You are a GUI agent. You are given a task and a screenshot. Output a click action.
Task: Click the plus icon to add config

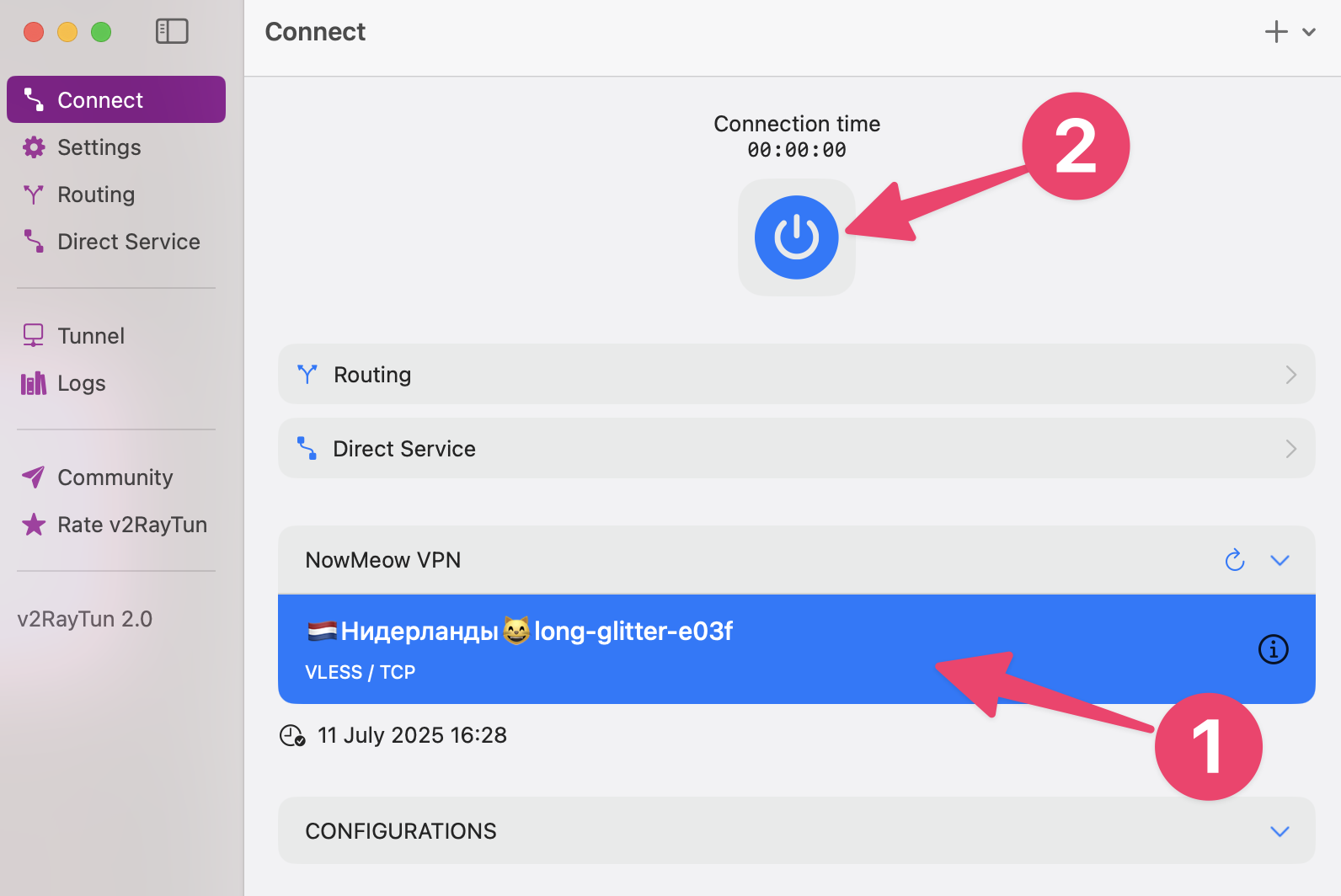pyautogui.click(x=1276, y=32)
